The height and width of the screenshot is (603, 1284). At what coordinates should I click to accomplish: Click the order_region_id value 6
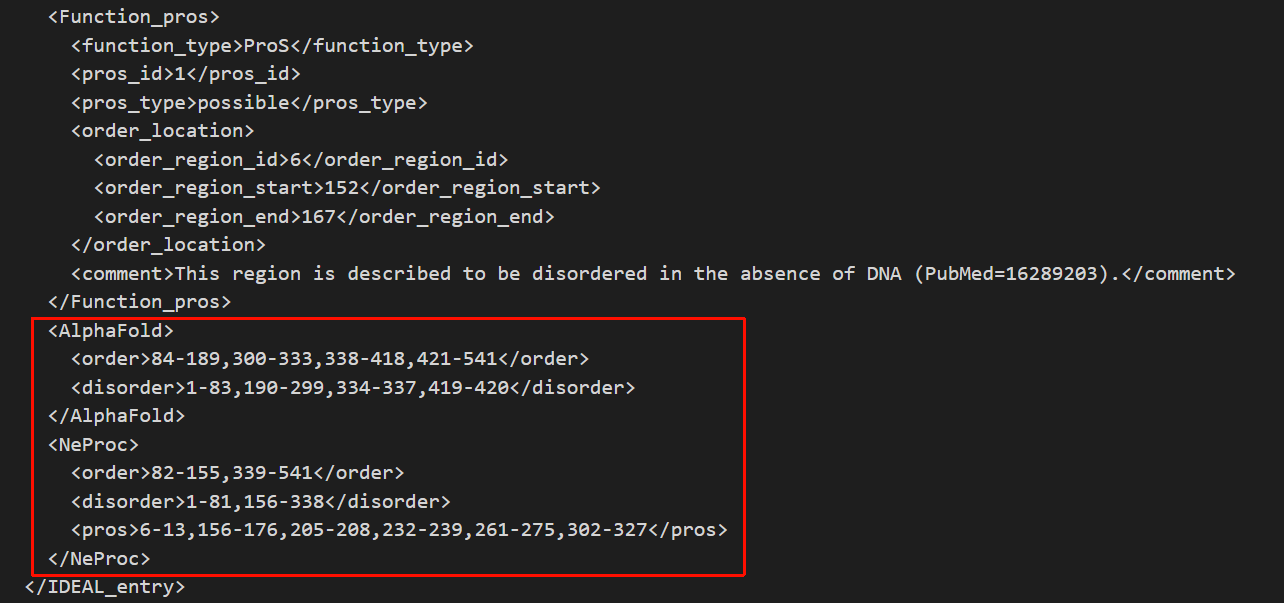coord(296,159)
